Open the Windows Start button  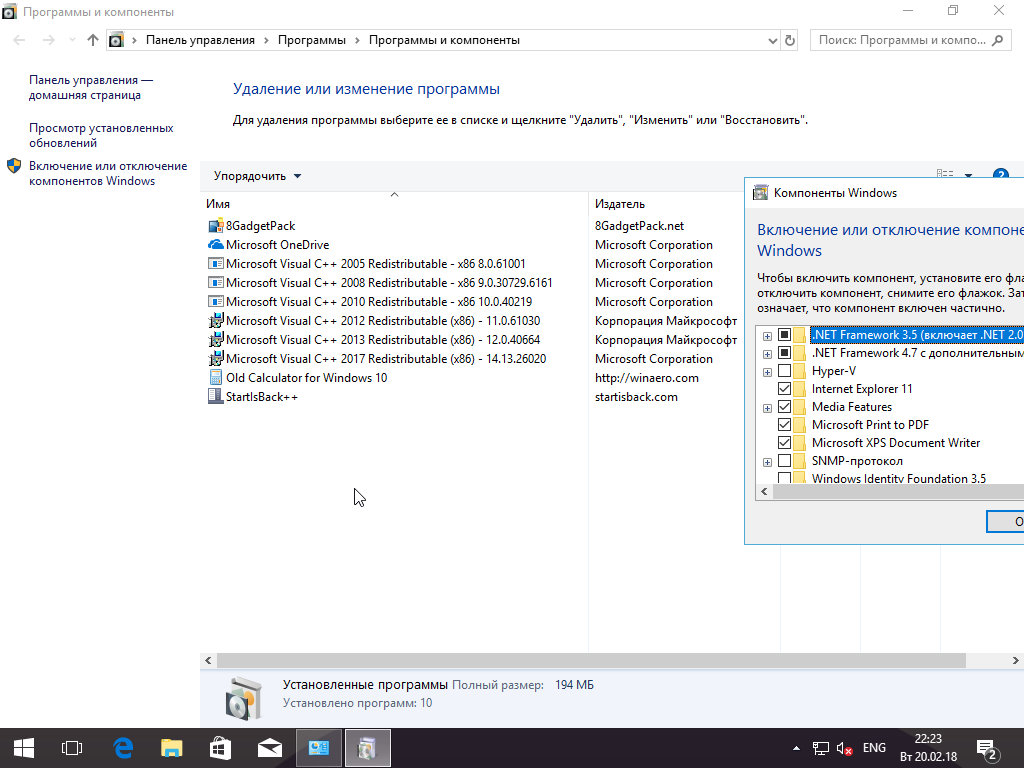click(24, 748)
